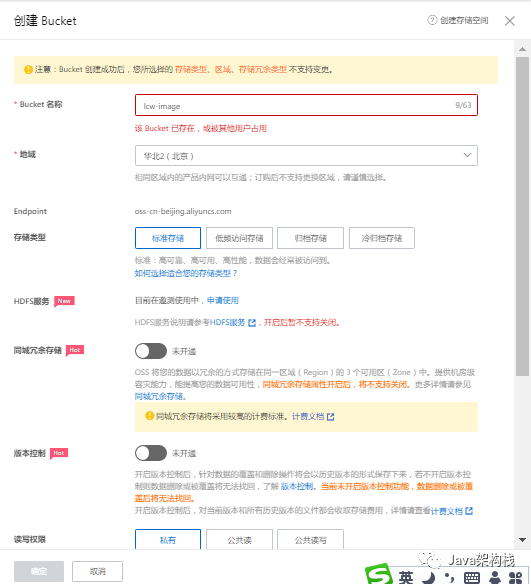Click 申请使用 link for HDFS service
The width and height of the screenshot is (531, 584).
pos(223,300)
